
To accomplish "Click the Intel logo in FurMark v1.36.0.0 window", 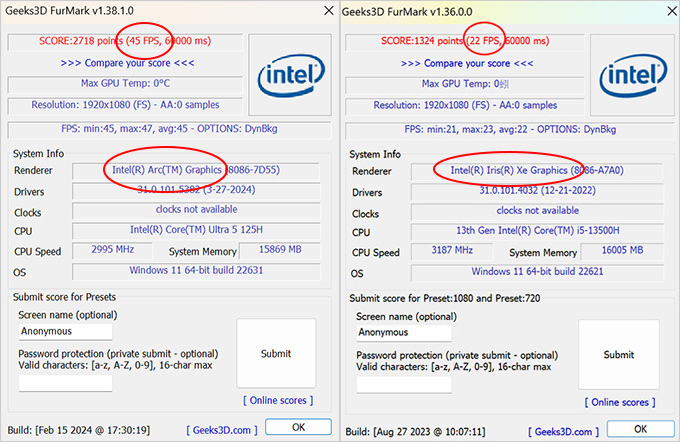I will tap(633, 75).
